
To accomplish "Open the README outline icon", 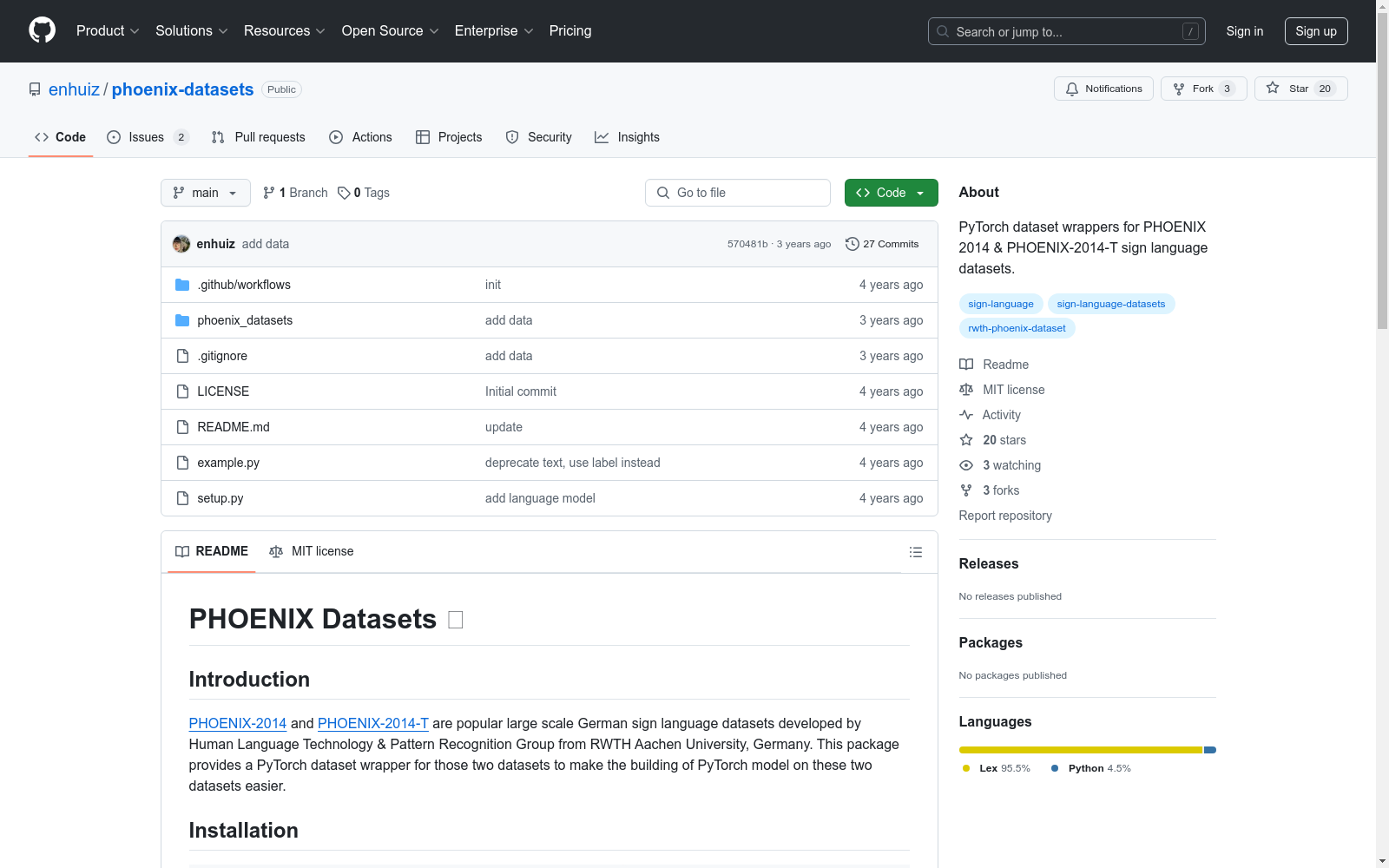I will (915, 552).
